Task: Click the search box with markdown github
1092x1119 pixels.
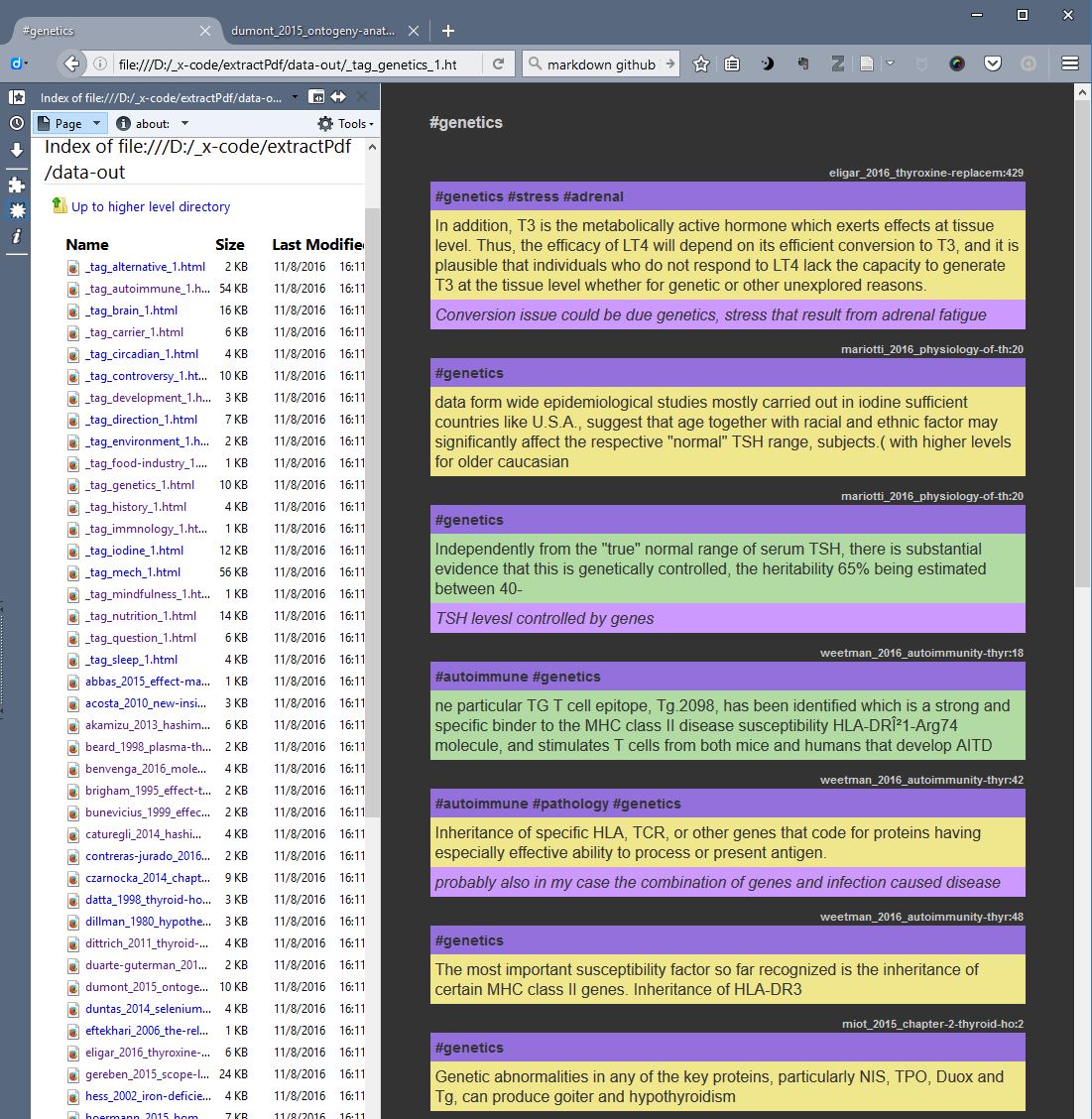Action: (600, 64)
